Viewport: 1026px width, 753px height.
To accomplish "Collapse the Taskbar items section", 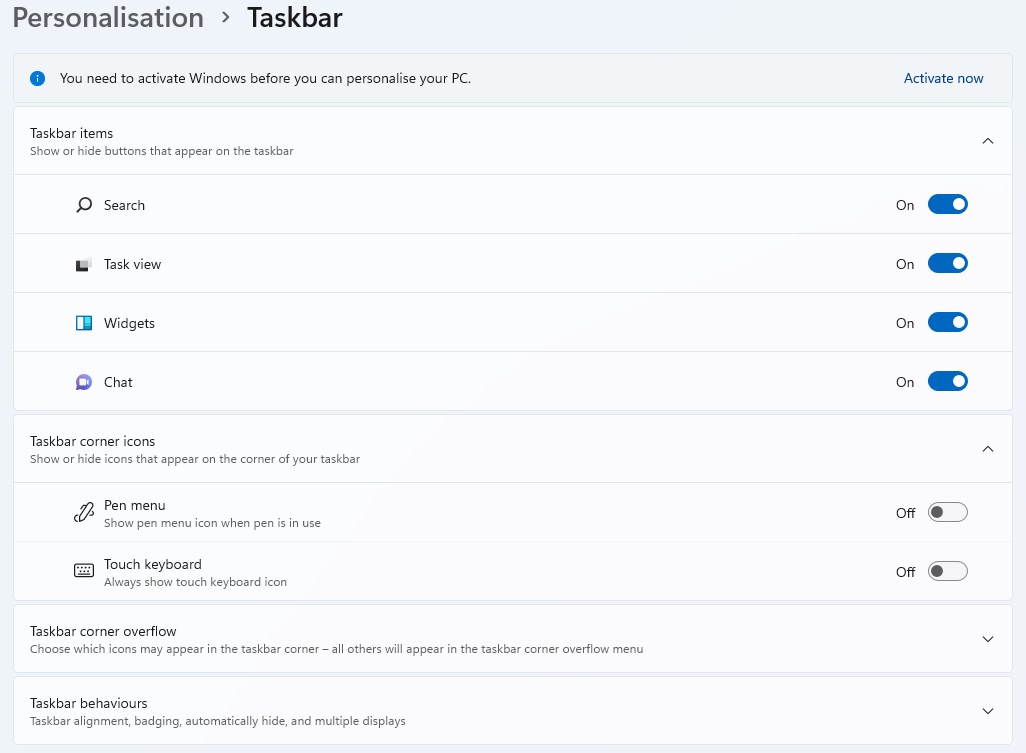I will point(988,141).
